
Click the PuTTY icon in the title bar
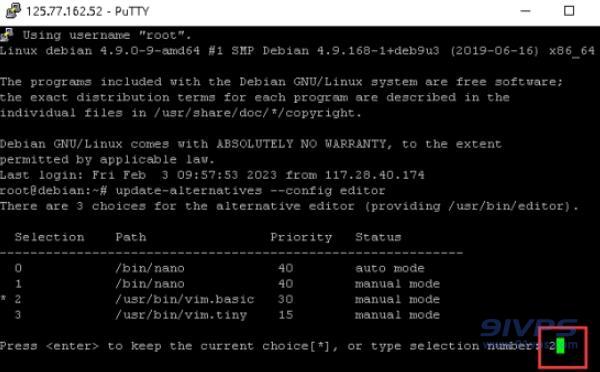(x=13, y=11)
